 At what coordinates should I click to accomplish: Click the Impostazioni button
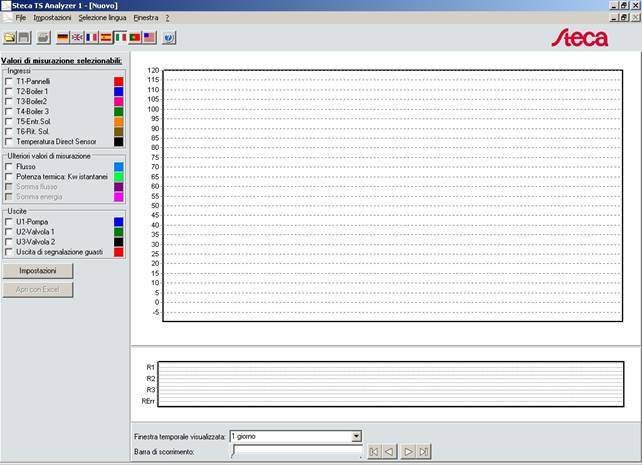[38, 271]
